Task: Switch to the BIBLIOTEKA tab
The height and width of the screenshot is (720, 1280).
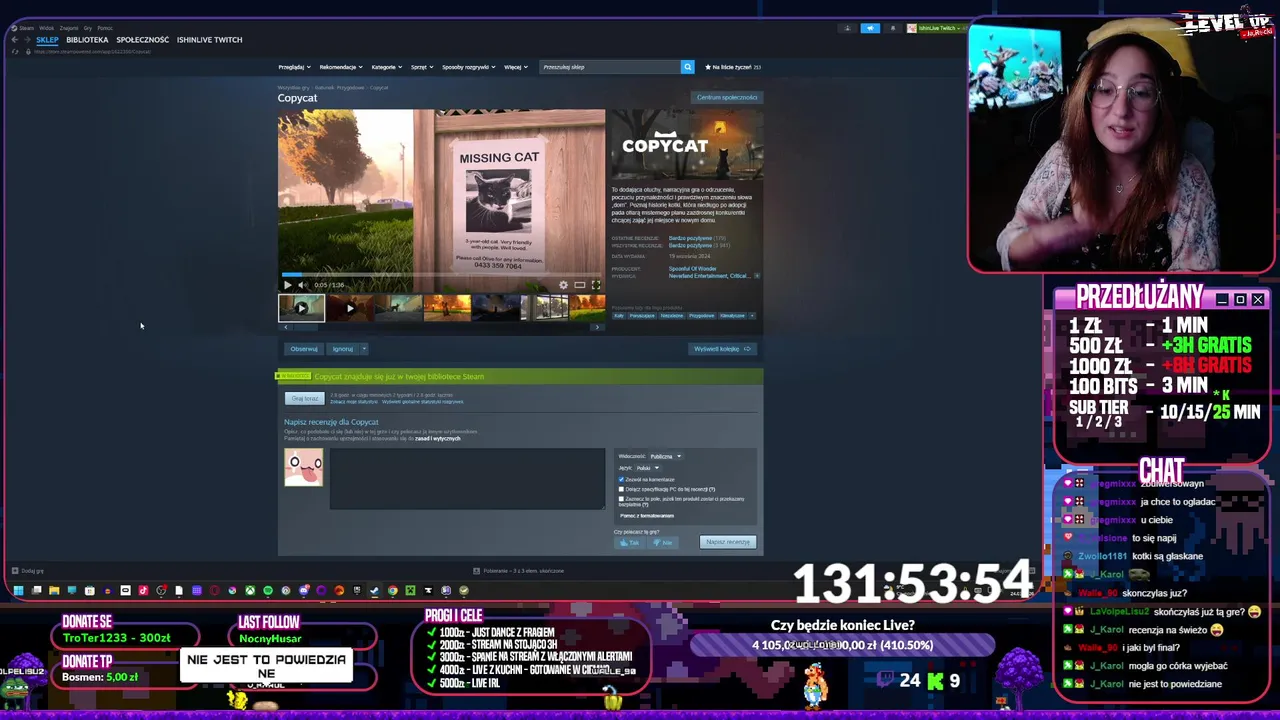Action: [87, 40]
